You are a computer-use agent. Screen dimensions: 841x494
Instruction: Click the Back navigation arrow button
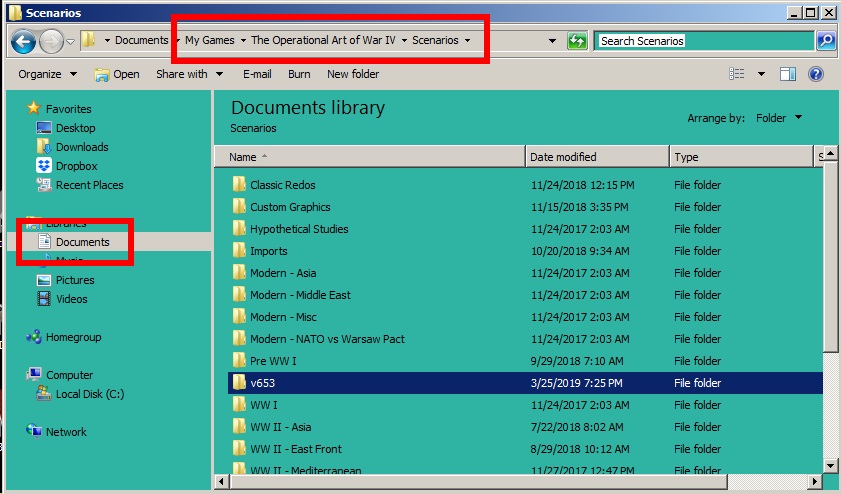[x=23, y=41]
